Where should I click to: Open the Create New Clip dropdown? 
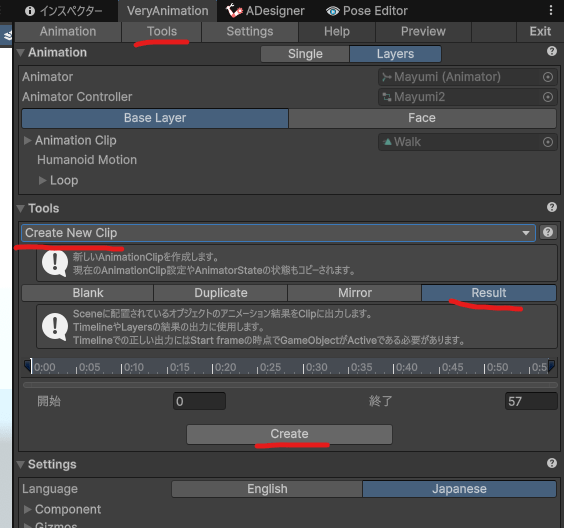[x=278, y=233]
